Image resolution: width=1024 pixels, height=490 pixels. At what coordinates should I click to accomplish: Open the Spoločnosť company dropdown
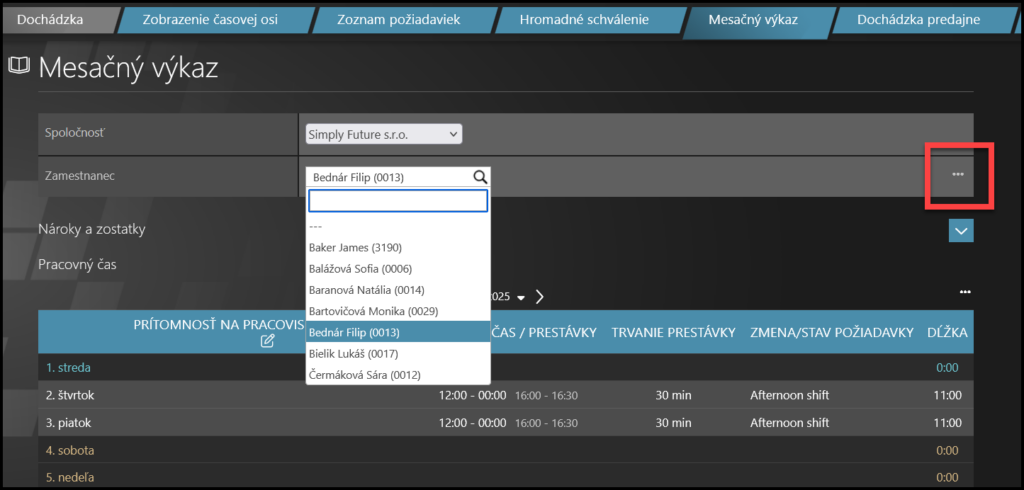point(384,134)
